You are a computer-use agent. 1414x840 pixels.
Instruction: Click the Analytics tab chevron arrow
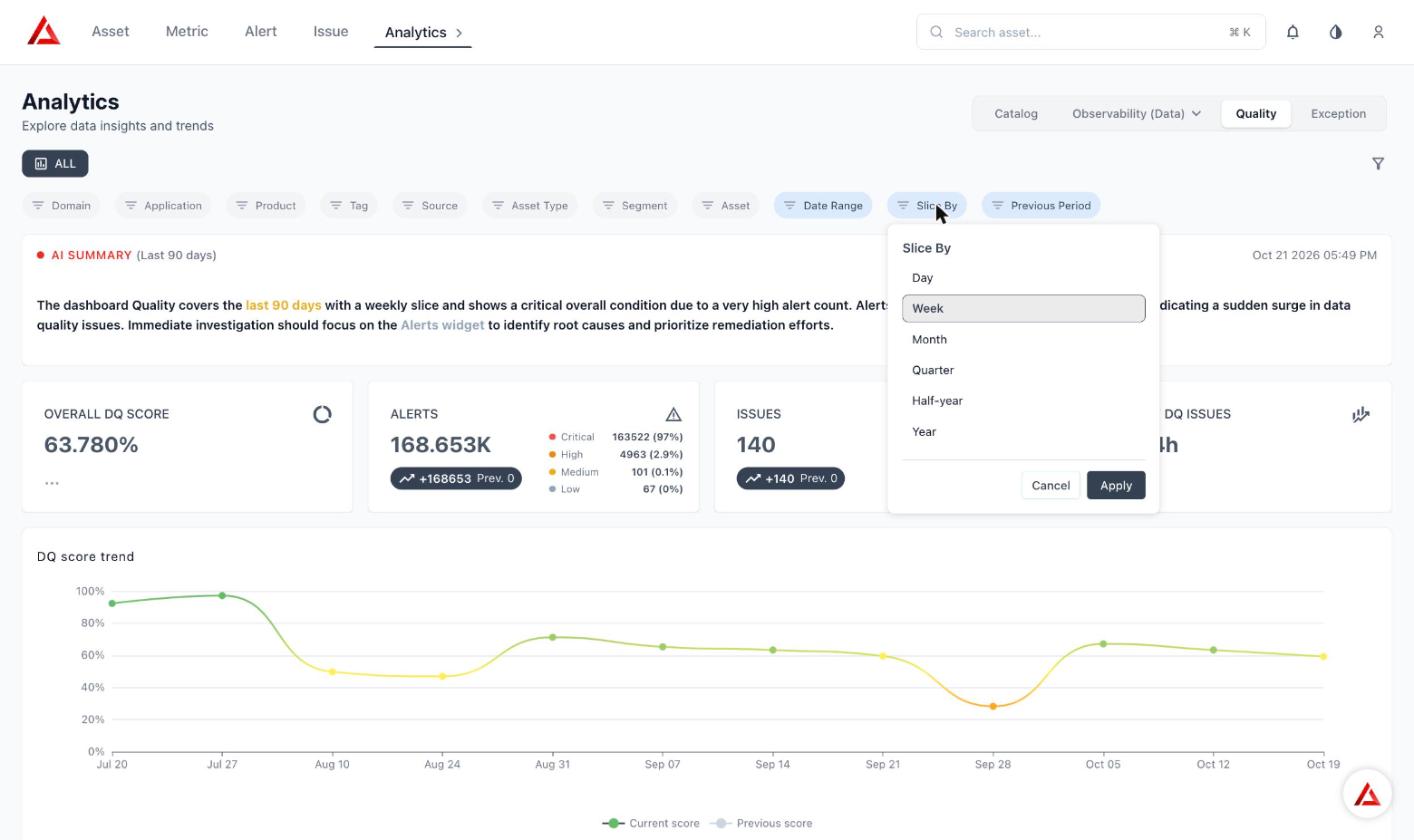459,32
